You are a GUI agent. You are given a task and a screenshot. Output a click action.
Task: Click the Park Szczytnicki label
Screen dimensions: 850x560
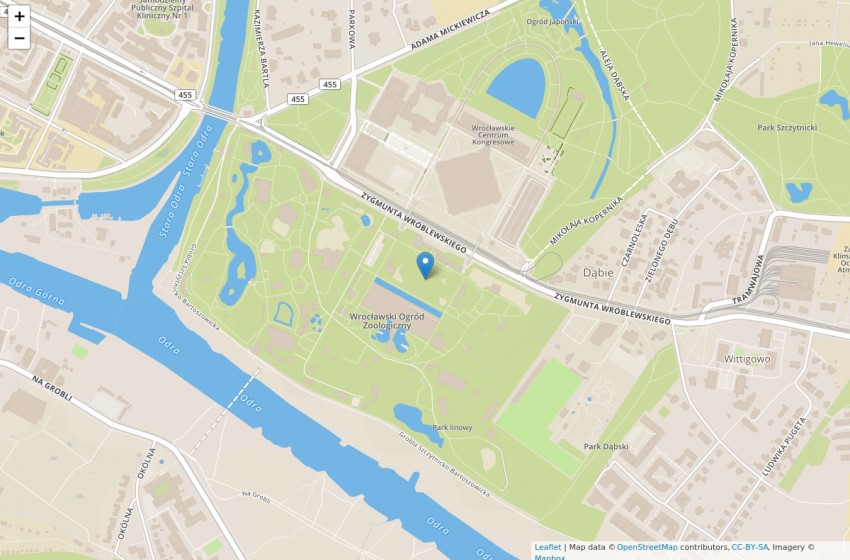pos(787,127)
